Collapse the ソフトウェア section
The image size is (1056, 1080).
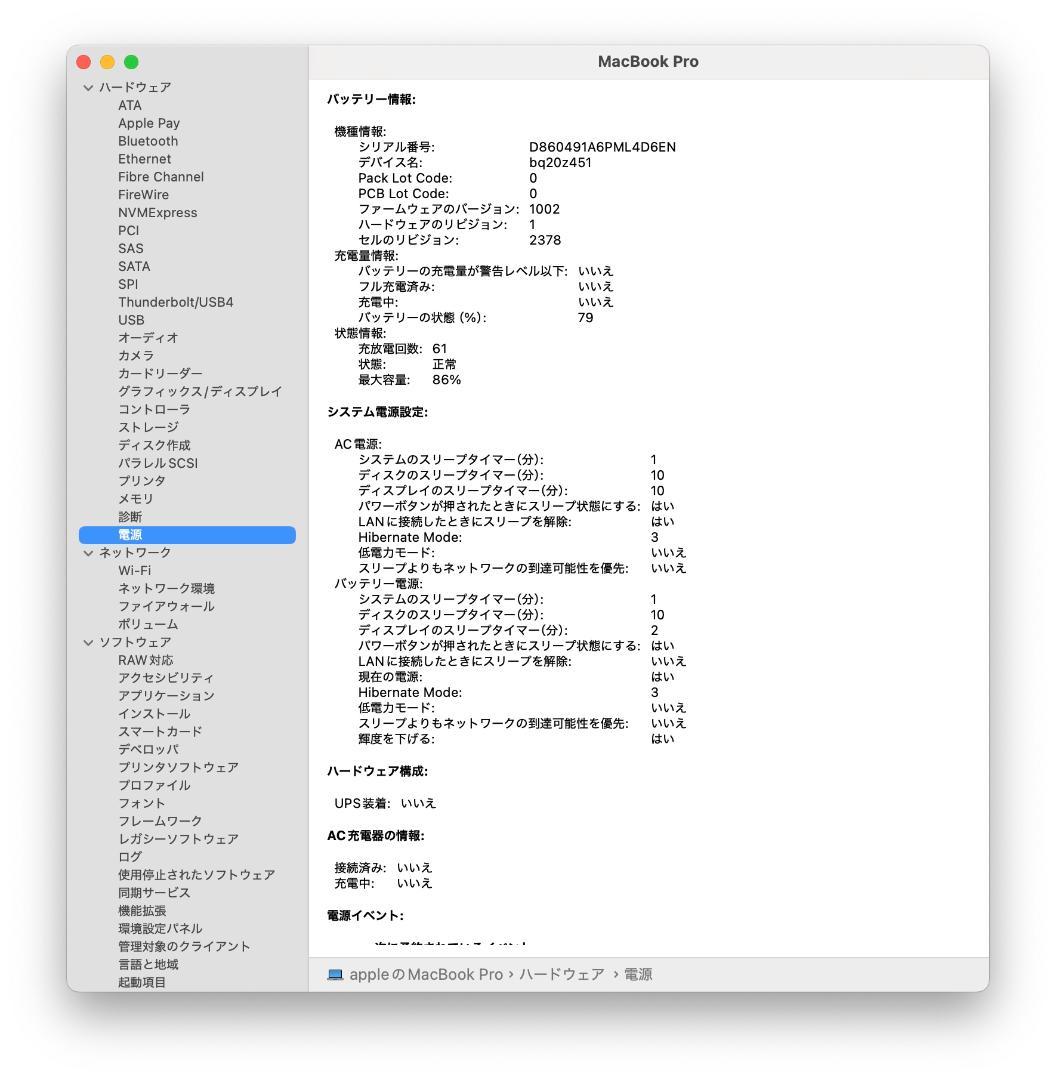[x=88, y=642]
